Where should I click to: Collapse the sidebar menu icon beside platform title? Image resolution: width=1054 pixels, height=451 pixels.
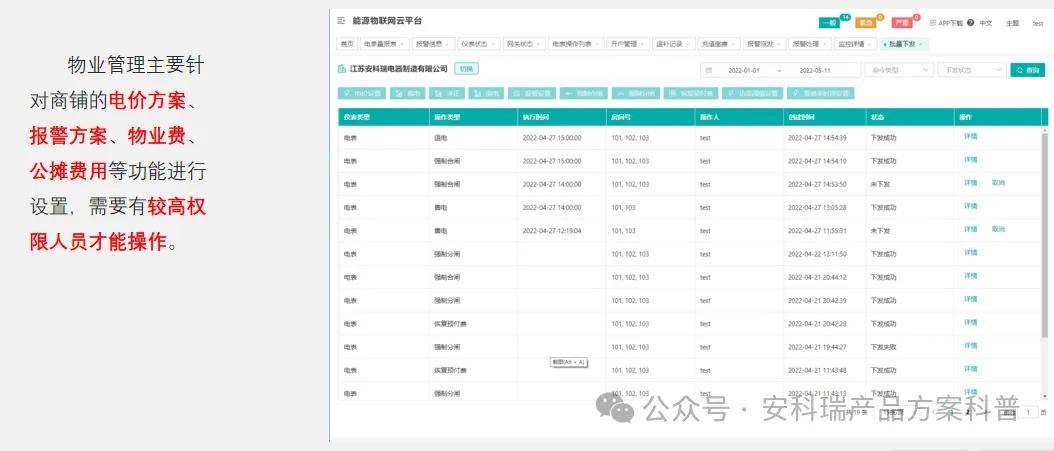tap(341, 22)
